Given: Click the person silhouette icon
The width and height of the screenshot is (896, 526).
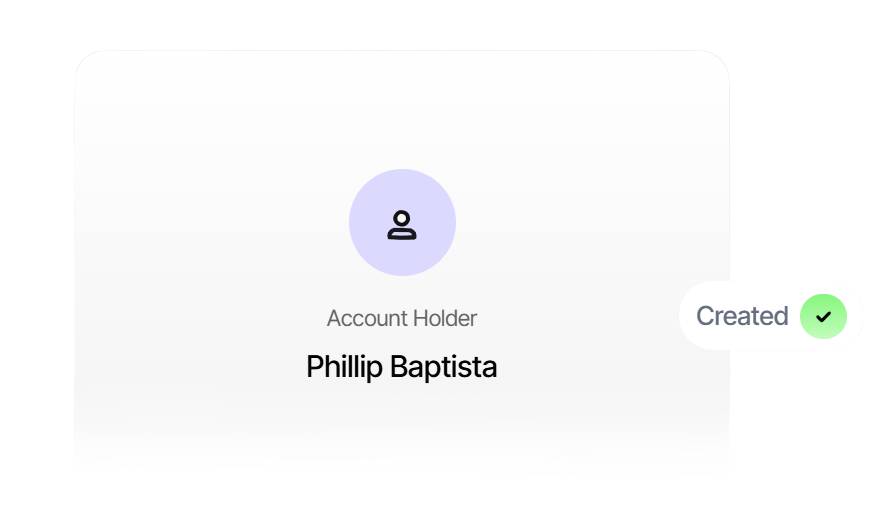Looking at the screenshot, I should point(402,225).
